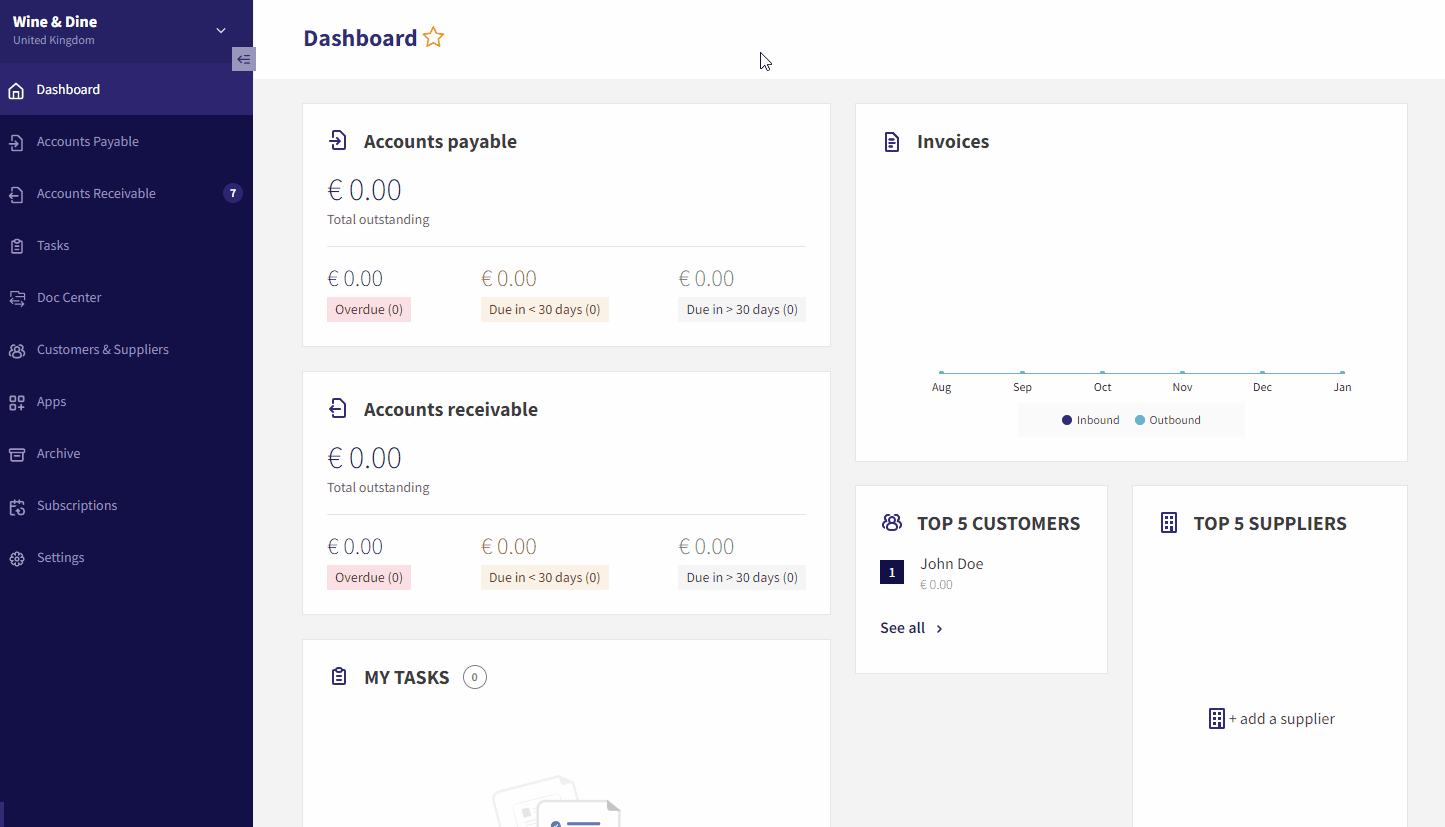Click the Doc Center sidebar icon
This screenshot has width=1445, height=827.
click(x=16, y=298)
